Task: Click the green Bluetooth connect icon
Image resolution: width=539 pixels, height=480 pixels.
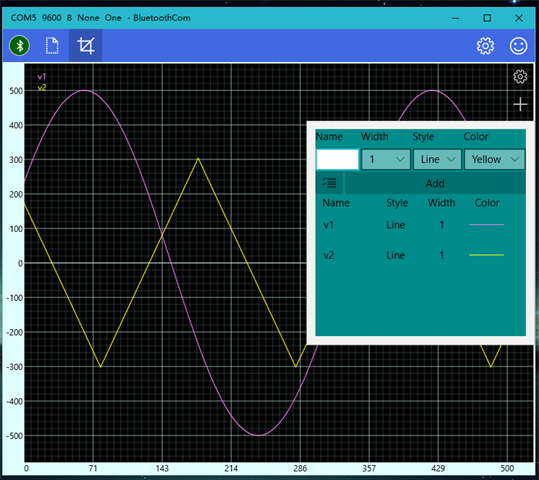Action: [19, 45]
